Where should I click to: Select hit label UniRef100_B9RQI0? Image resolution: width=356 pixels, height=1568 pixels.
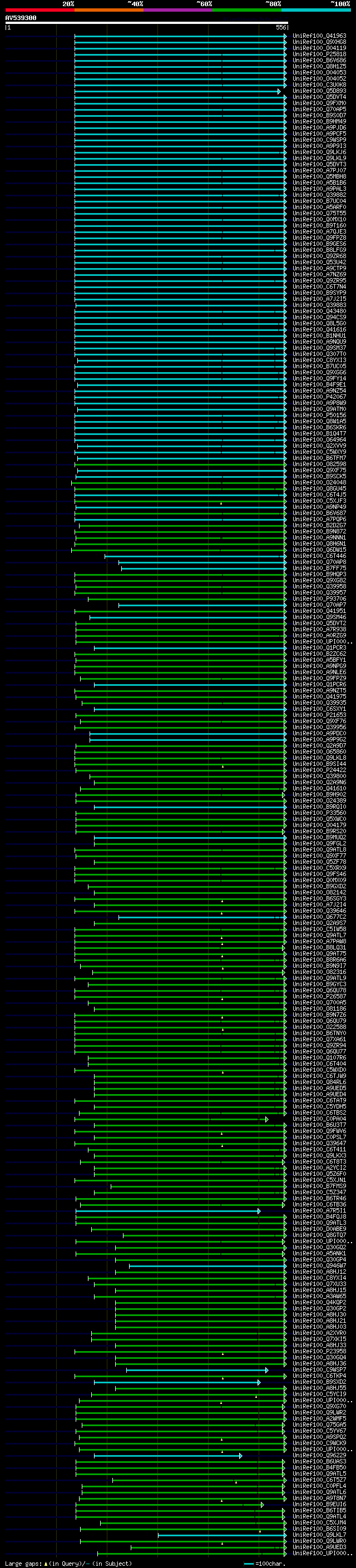pos(319,807)
